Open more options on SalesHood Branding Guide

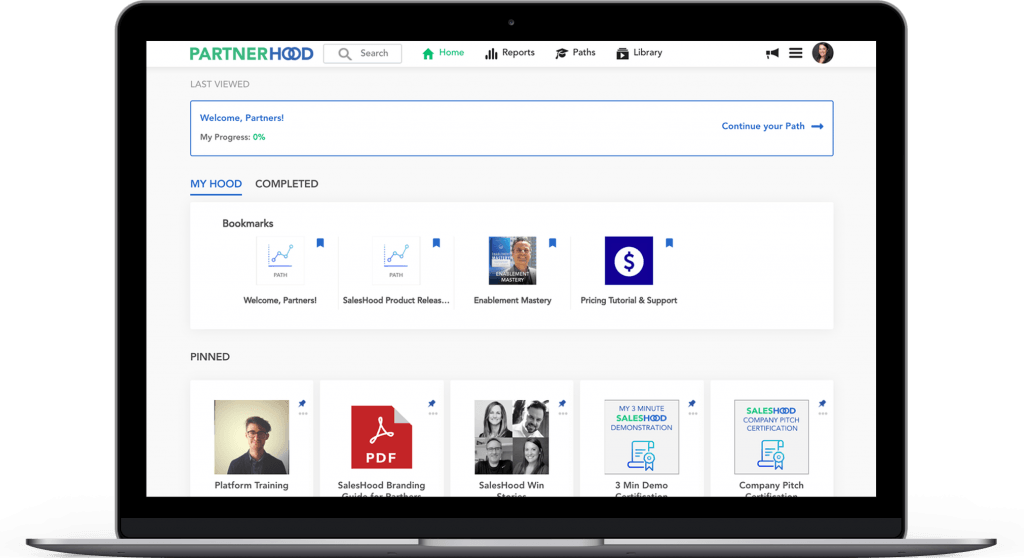tap(433, 414)
